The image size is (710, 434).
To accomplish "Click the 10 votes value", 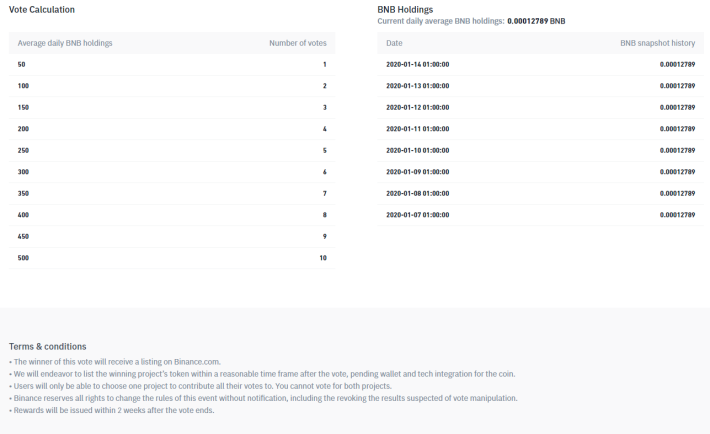I will (x=323, y=258).
